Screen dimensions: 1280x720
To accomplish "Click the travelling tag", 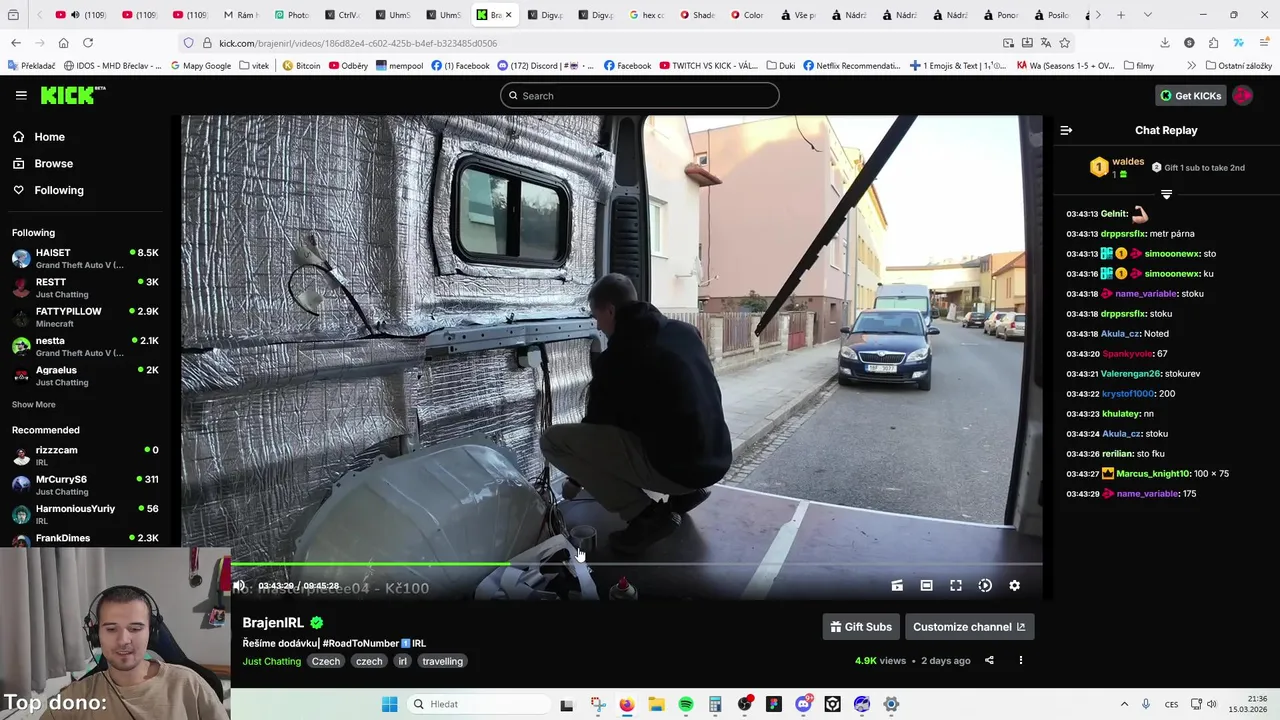I will click(x=442, y=661).
